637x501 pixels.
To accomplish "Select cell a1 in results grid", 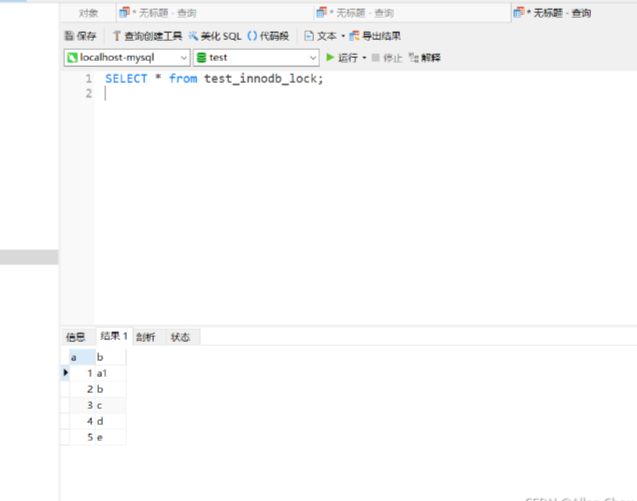I will point(110,373).
